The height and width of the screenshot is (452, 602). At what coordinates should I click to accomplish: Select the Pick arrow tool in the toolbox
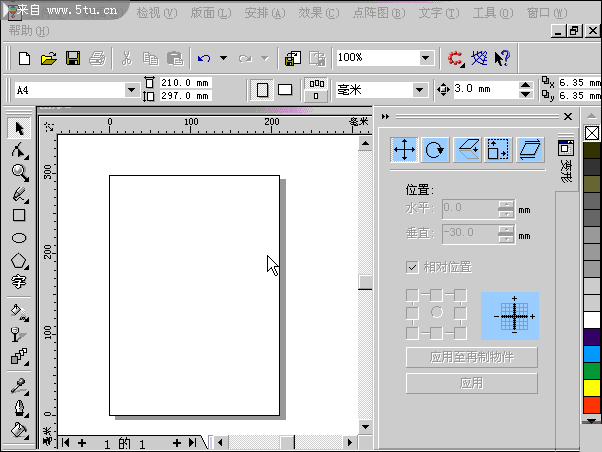(x=19, y=129)
